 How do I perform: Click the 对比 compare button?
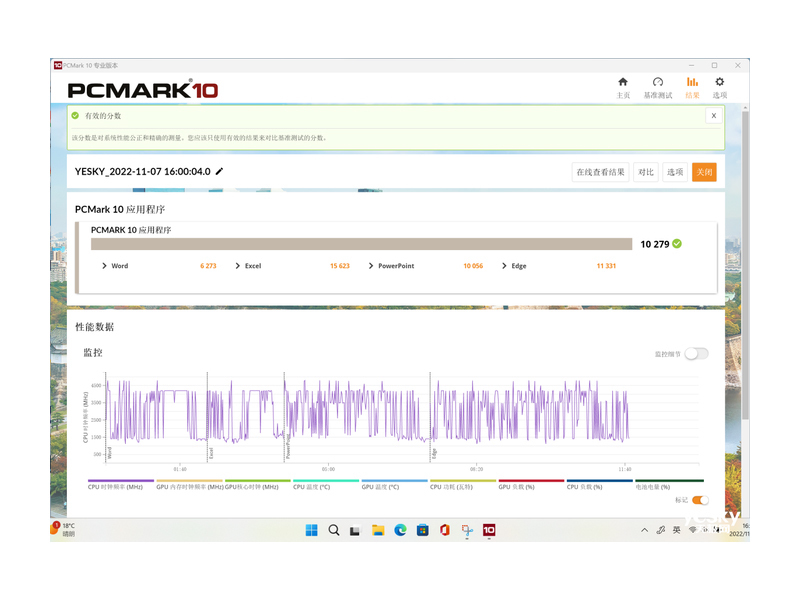click(646, 172)
